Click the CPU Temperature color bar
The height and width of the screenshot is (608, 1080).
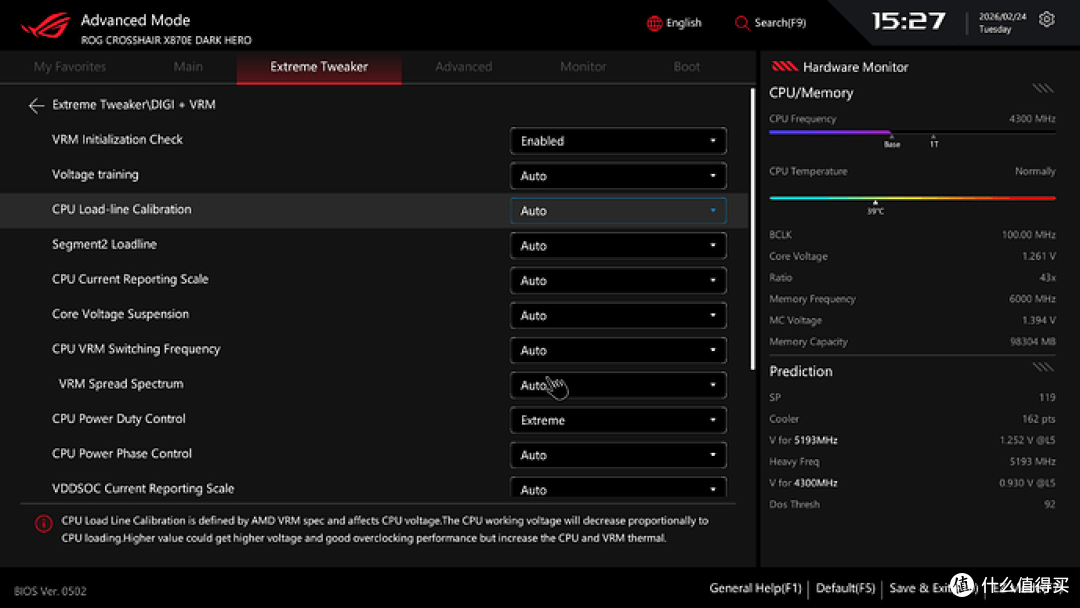click(912, 198)
